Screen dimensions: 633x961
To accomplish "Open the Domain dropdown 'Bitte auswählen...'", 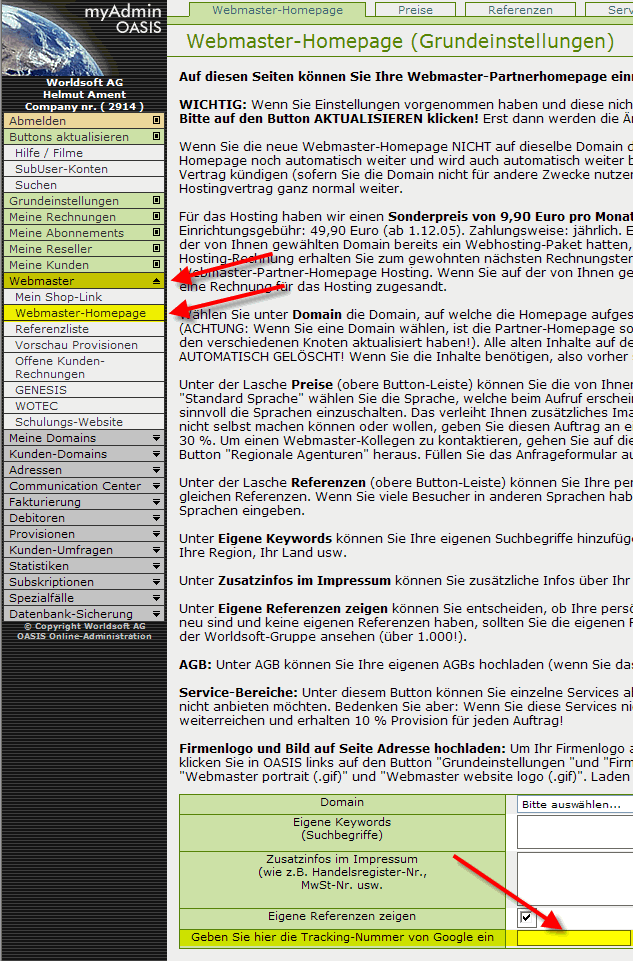I will click(574, 804).
